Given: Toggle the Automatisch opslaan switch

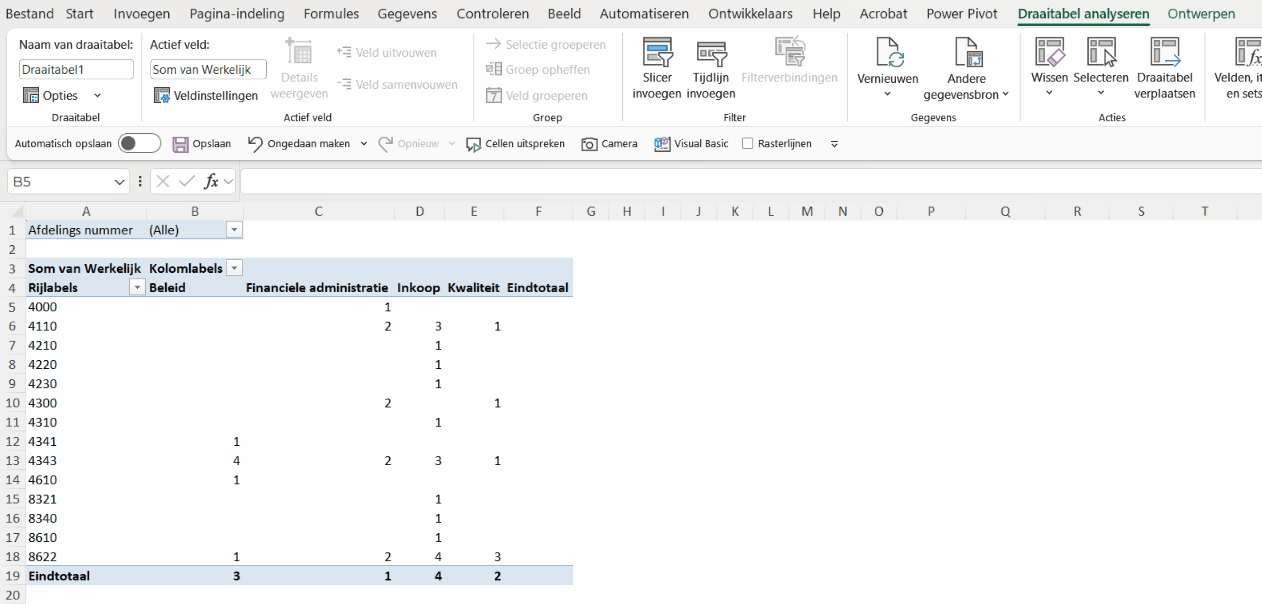Looking at the screenshot, I should click(x=139, y=144).
